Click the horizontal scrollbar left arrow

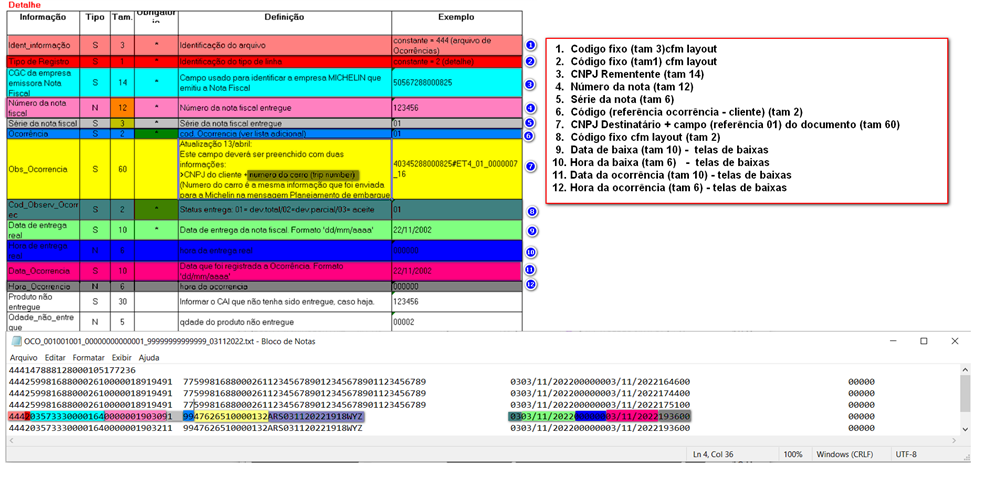tap(12, 440)
